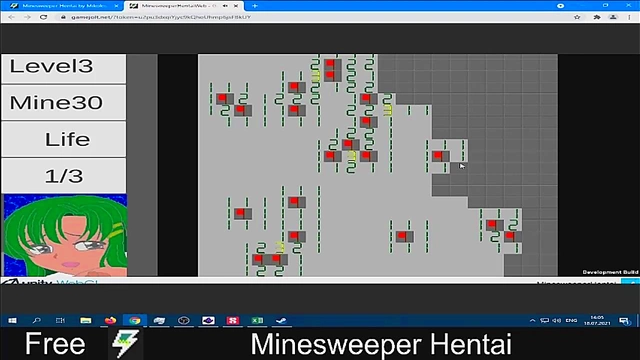Open Steam from the taskbar
The height and width of the screenshot is (360, 640).
pyautogui.click(x=281, y=320)
